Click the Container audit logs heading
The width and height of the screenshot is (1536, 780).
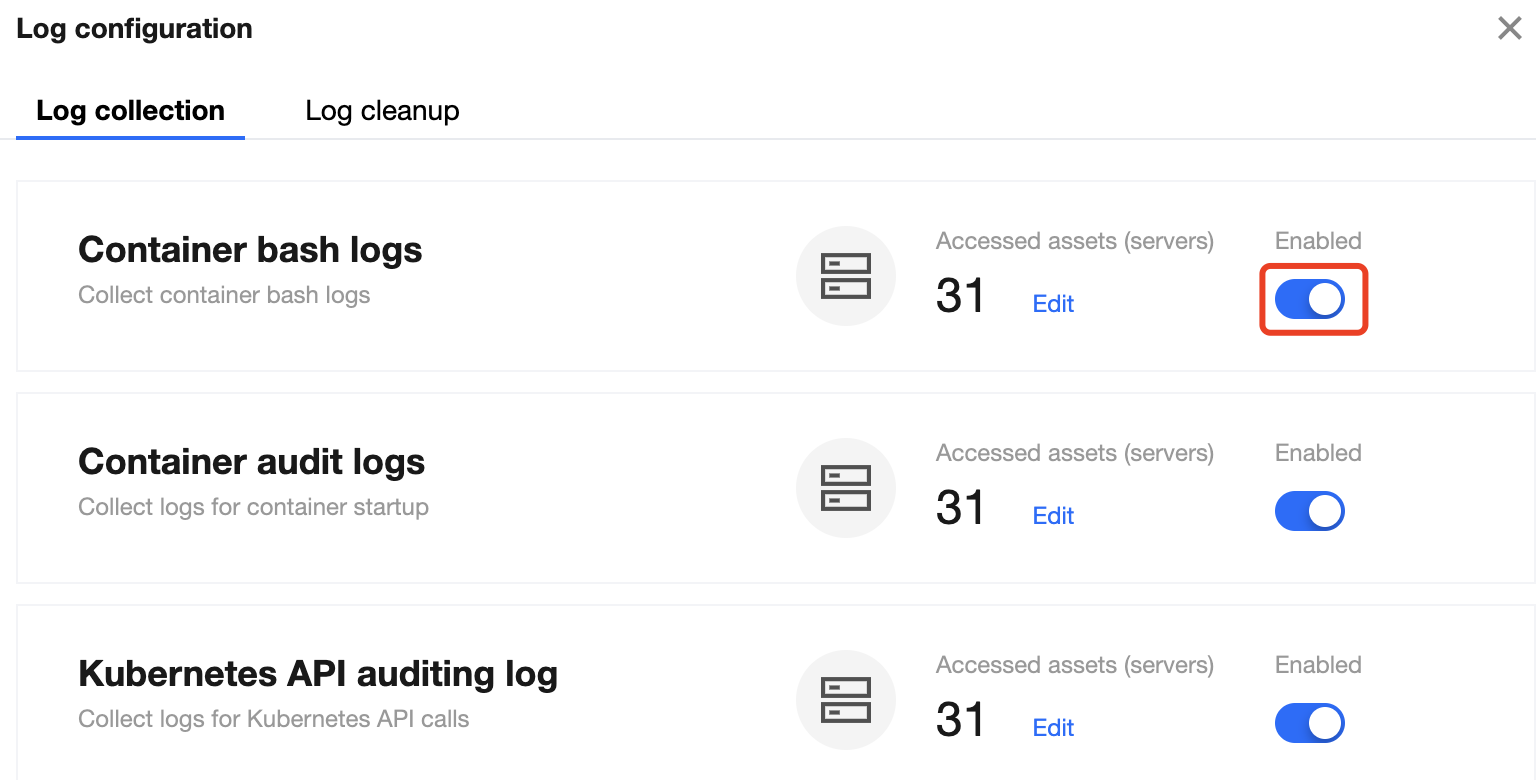pyautogui.click(x=252, y=462)
